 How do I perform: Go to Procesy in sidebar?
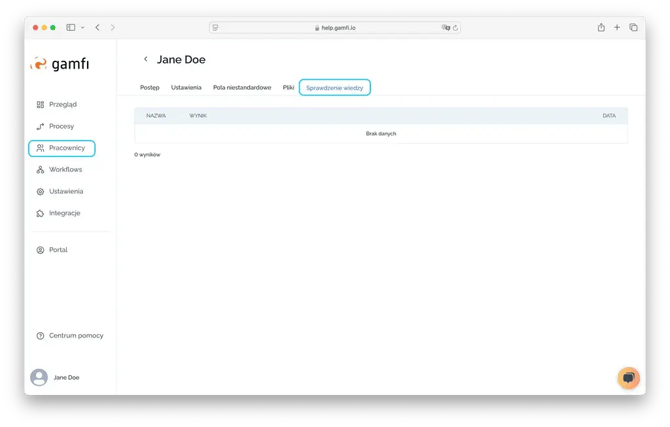61,126
